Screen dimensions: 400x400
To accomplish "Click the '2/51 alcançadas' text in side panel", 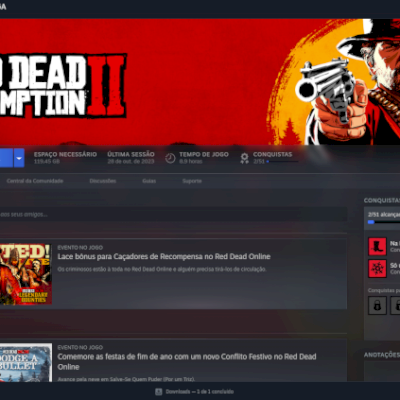I will click(x=384, y=215).
